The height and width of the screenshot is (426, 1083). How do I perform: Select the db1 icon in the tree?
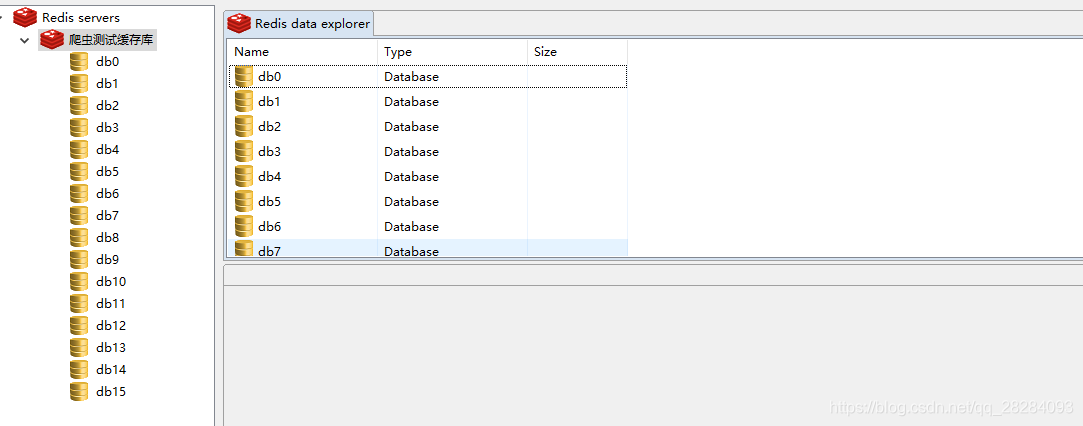click(x=79, y=84)
